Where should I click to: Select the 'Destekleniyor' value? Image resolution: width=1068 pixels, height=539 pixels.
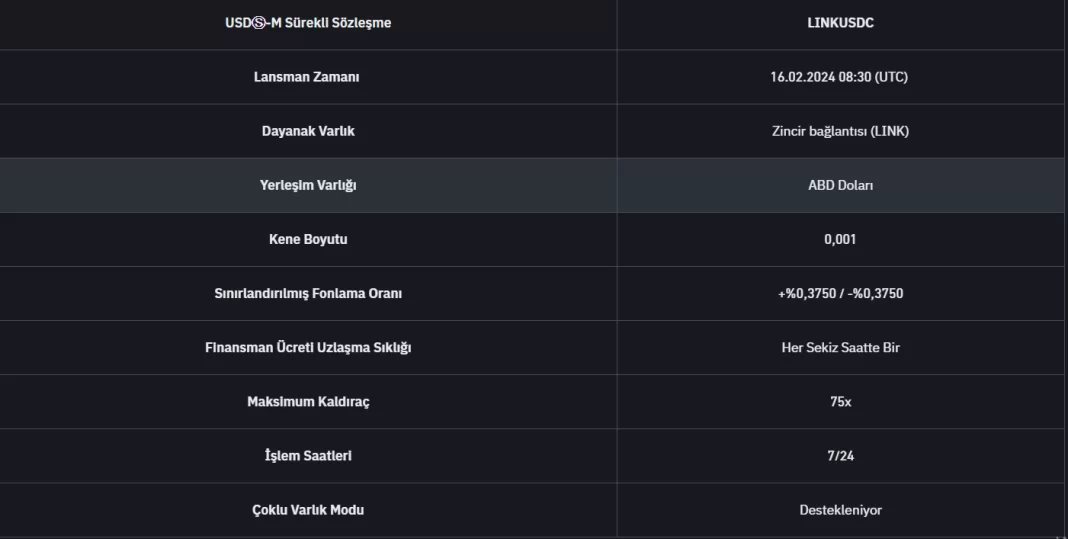pyautogui.click(x=840, y=509)
